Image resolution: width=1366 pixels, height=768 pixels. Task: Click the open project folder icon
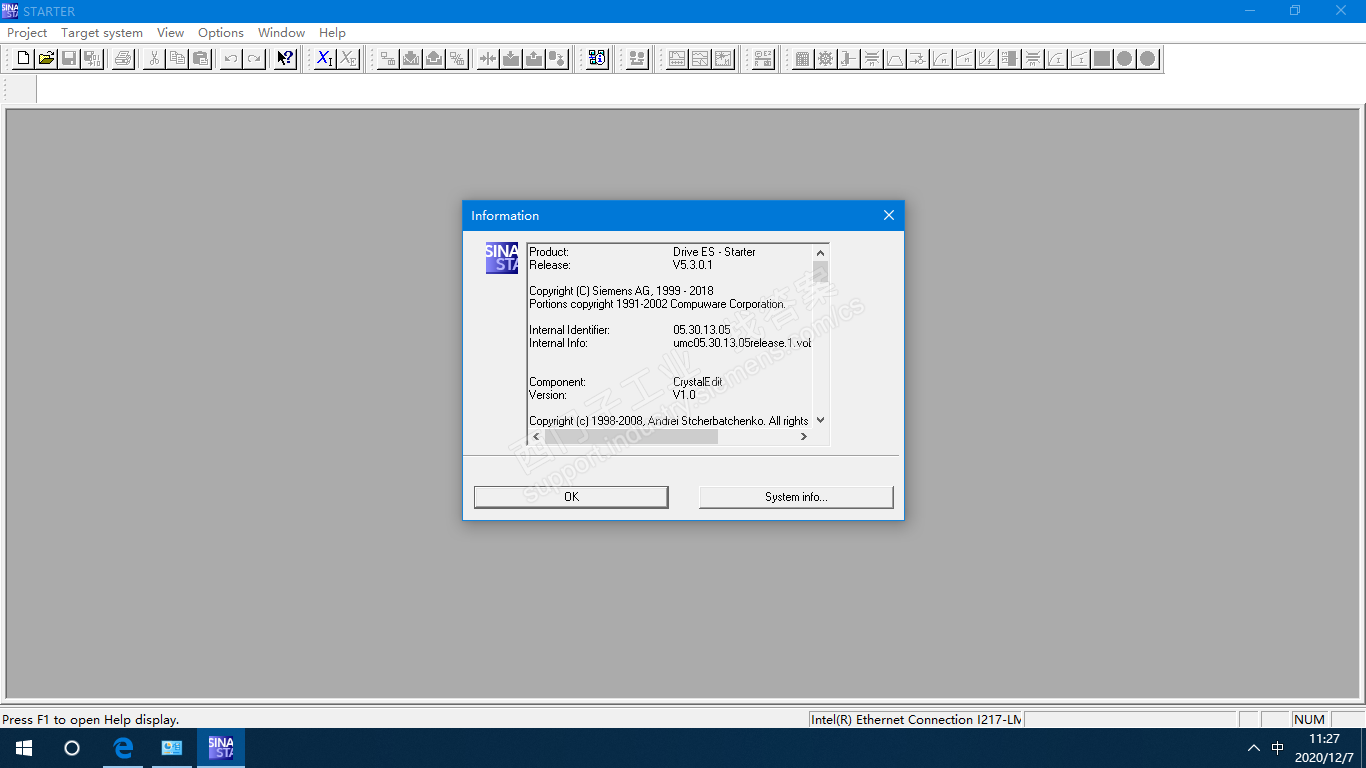pyautogui.click(x=47, y=58)
